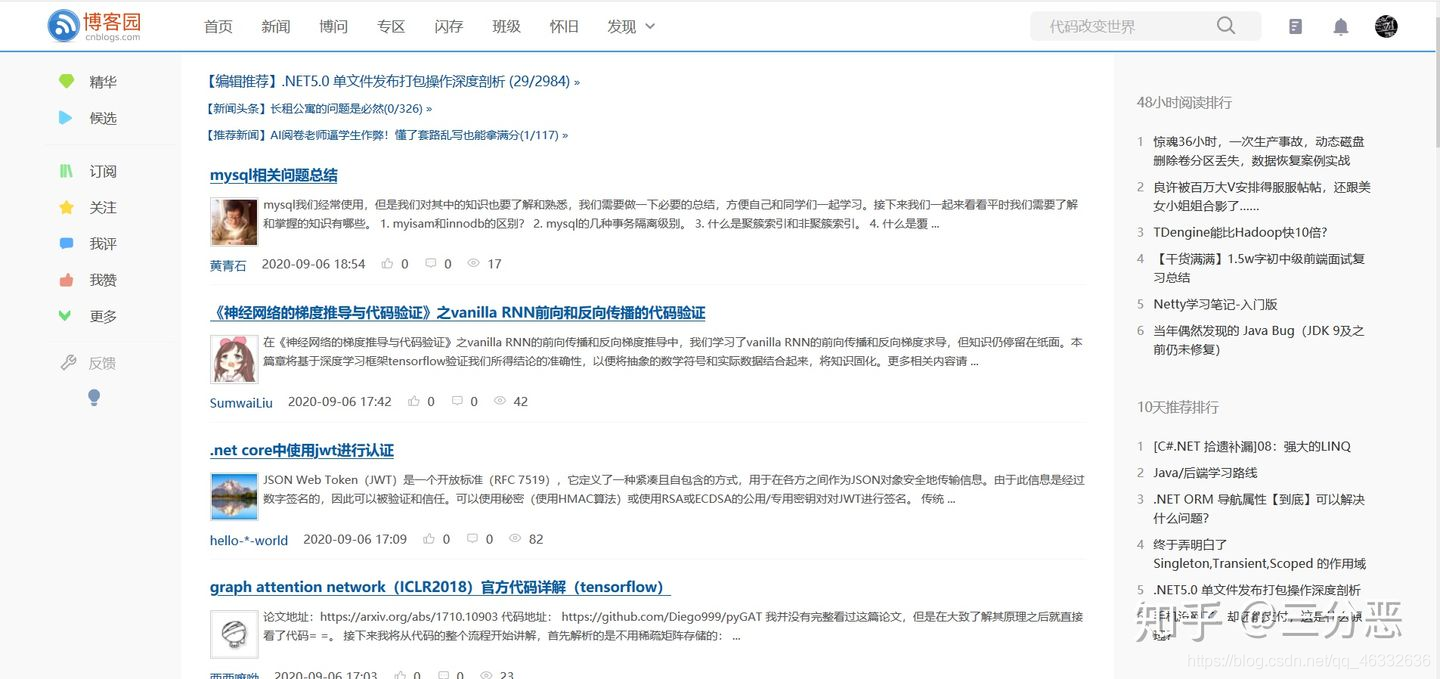Viewport: 1440px width, 679px height.
Task: Like the .net core jwt post
Action: pos(429,539)
